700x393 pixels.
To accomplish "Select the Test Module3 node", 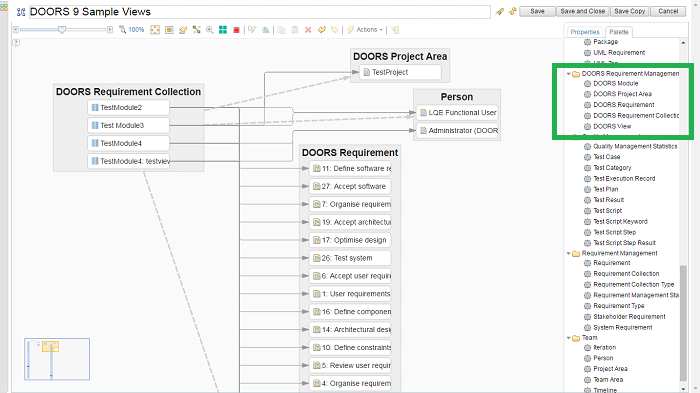I will click(129, 125).
